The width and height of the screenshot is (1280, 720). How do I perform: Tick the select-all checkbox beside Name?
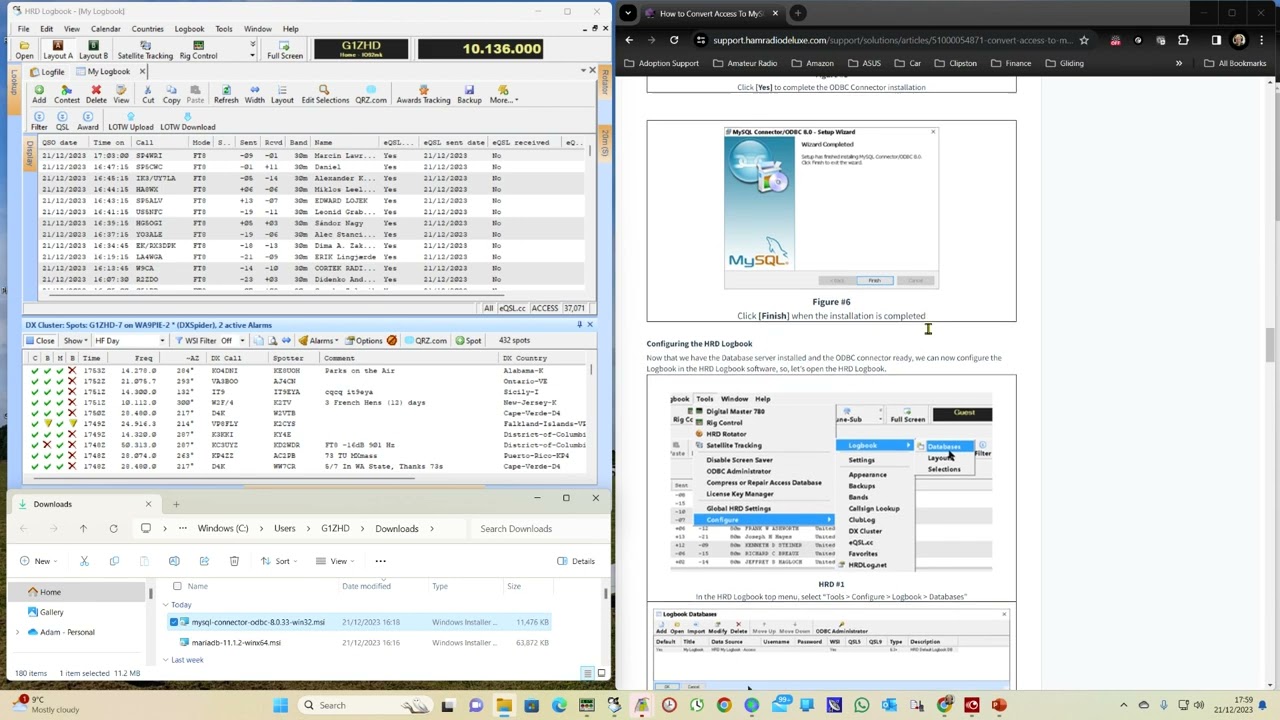coord(177,586)
